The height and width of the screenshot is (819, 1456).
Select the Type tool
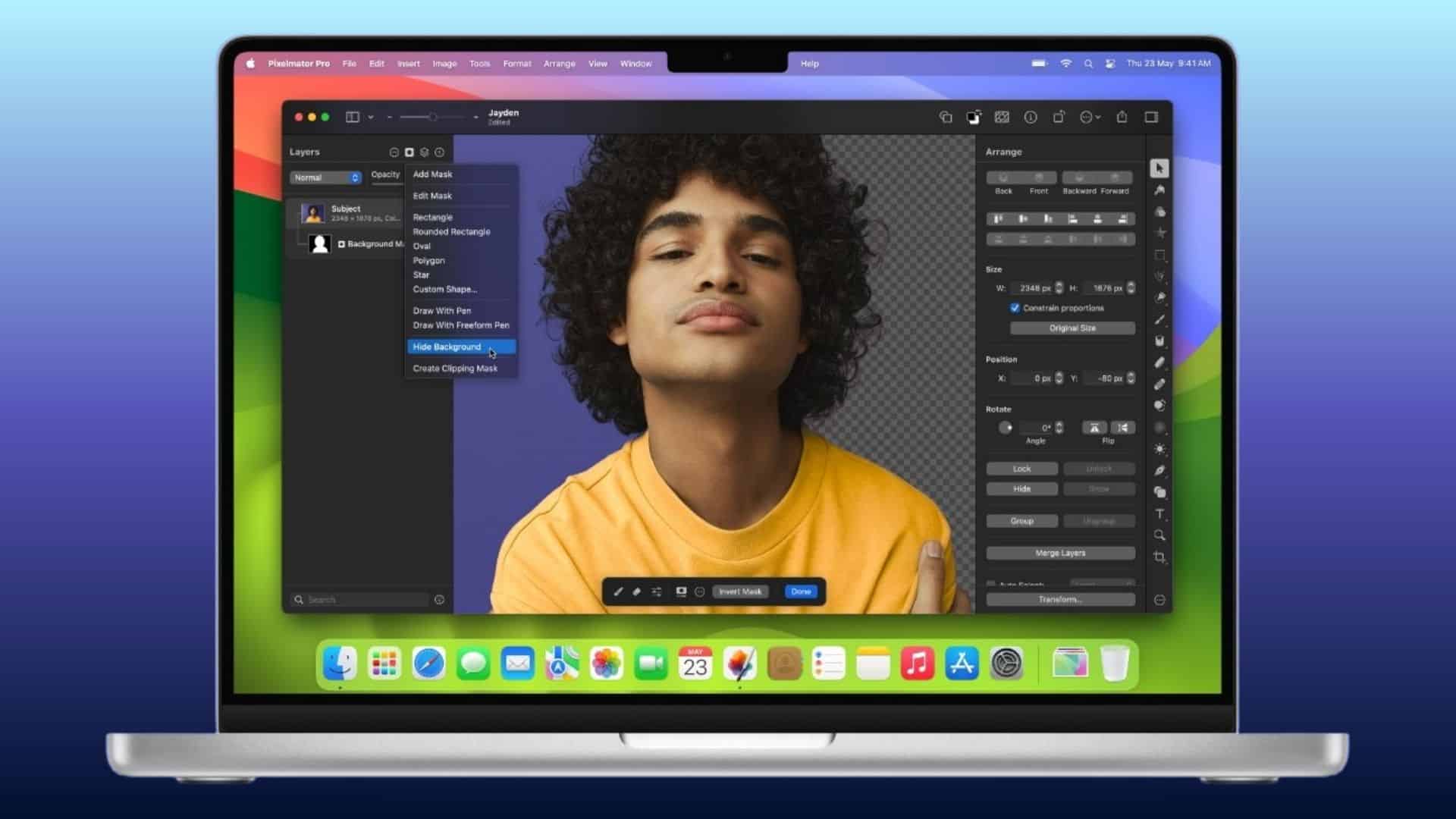(x=1159, y=513)
